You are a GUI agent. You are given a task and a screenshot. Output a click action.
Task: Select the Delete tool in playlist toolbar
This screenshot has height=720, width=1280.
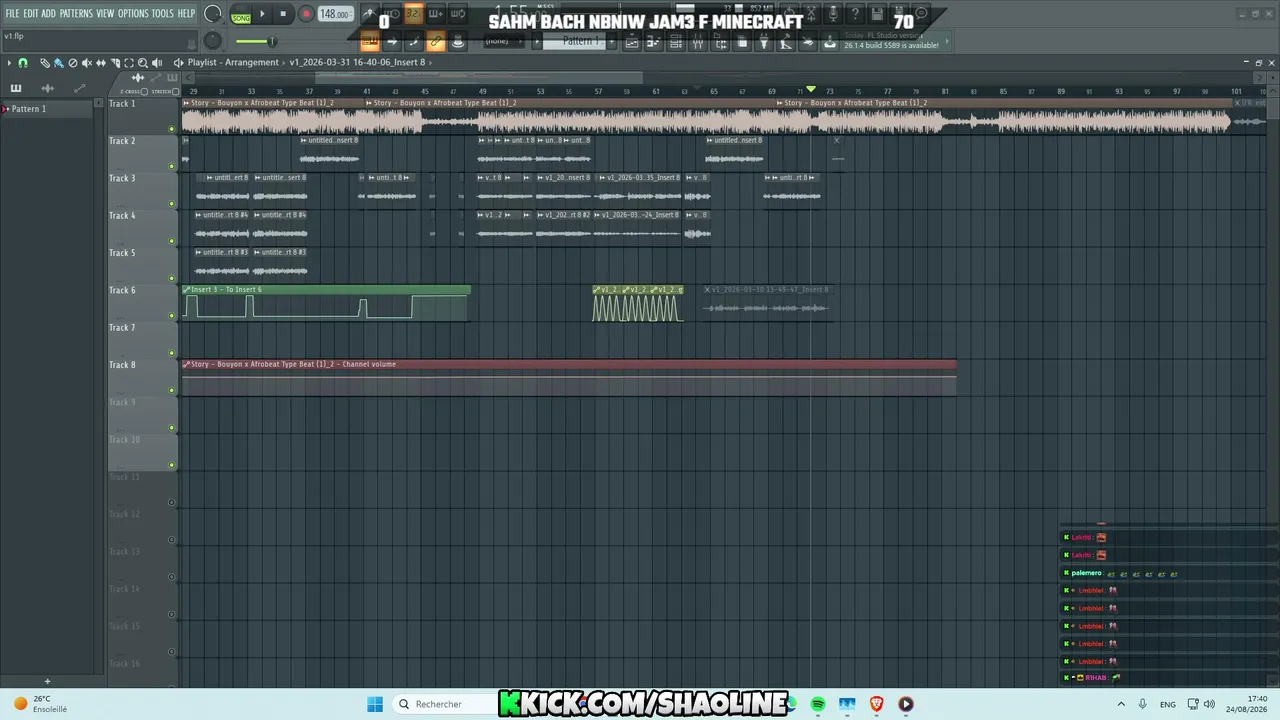[73, 63]
